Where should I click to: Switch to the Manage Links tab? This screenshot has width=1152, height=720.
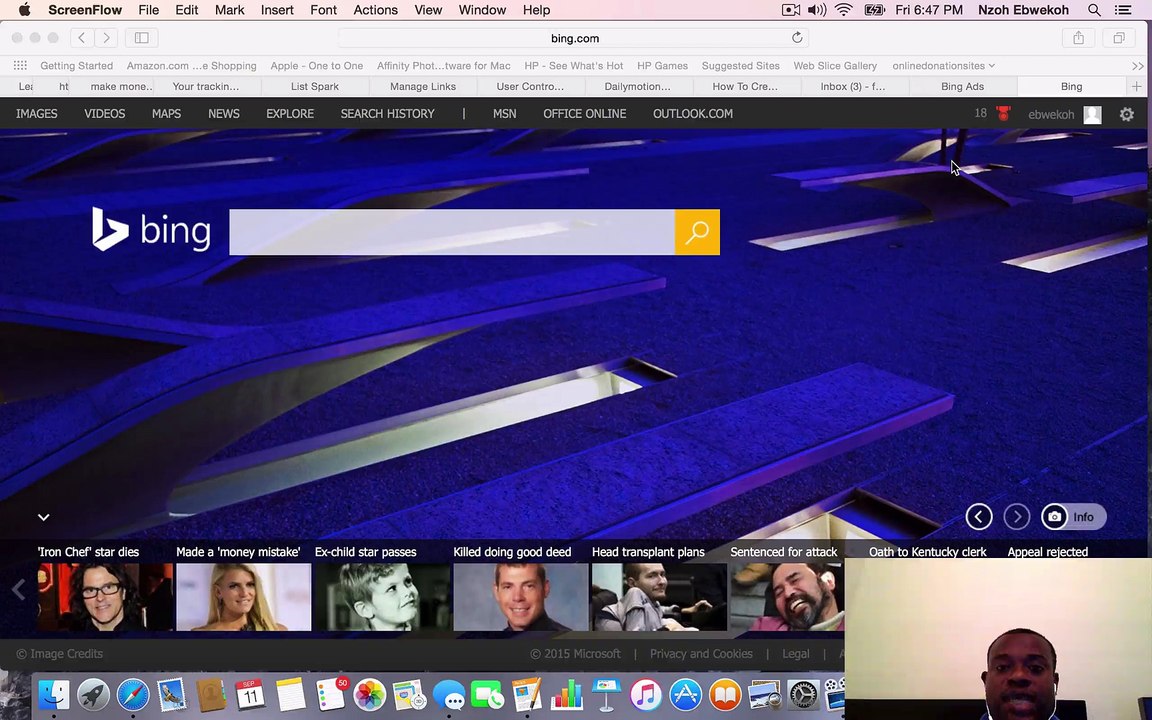(422, 87)
